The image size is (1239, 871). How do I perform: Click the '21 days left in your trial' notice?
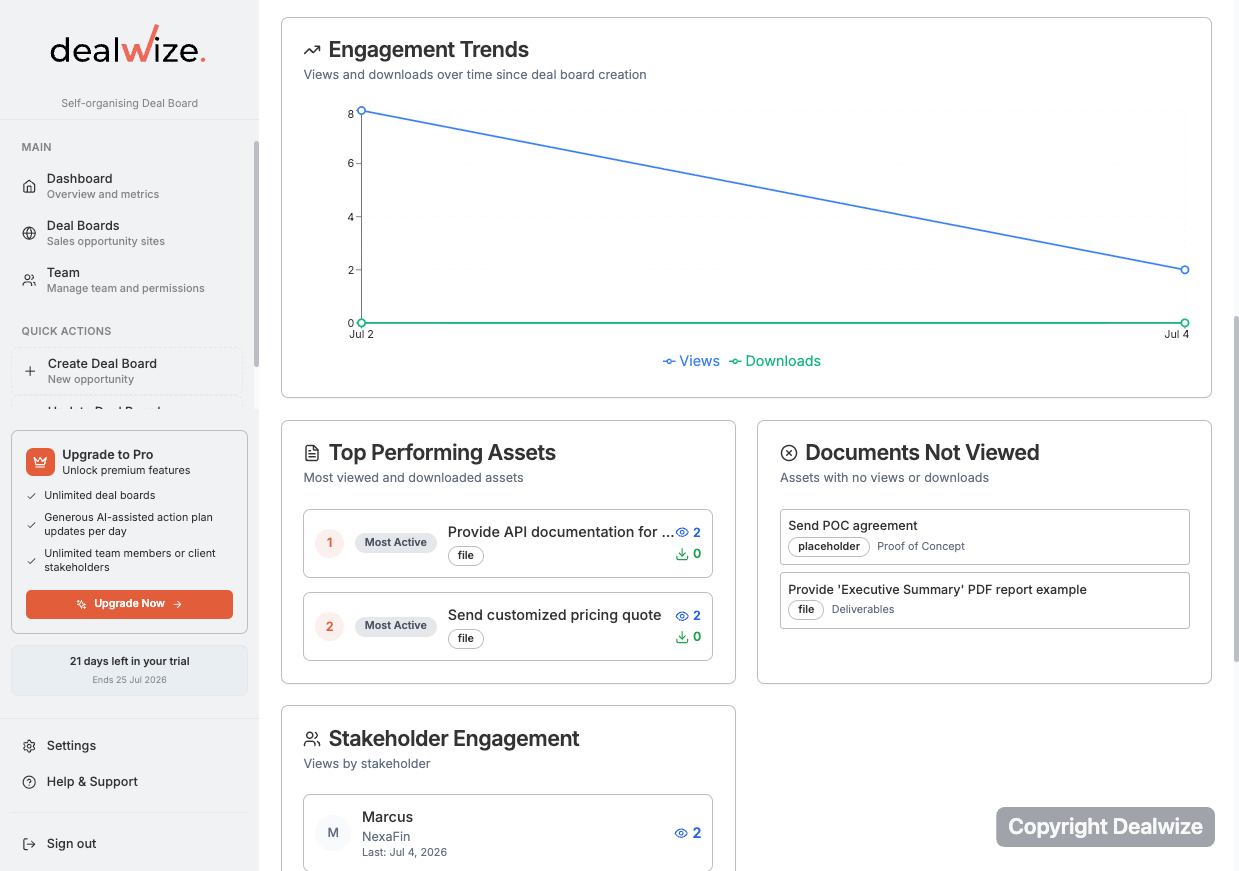pos(129,670)
